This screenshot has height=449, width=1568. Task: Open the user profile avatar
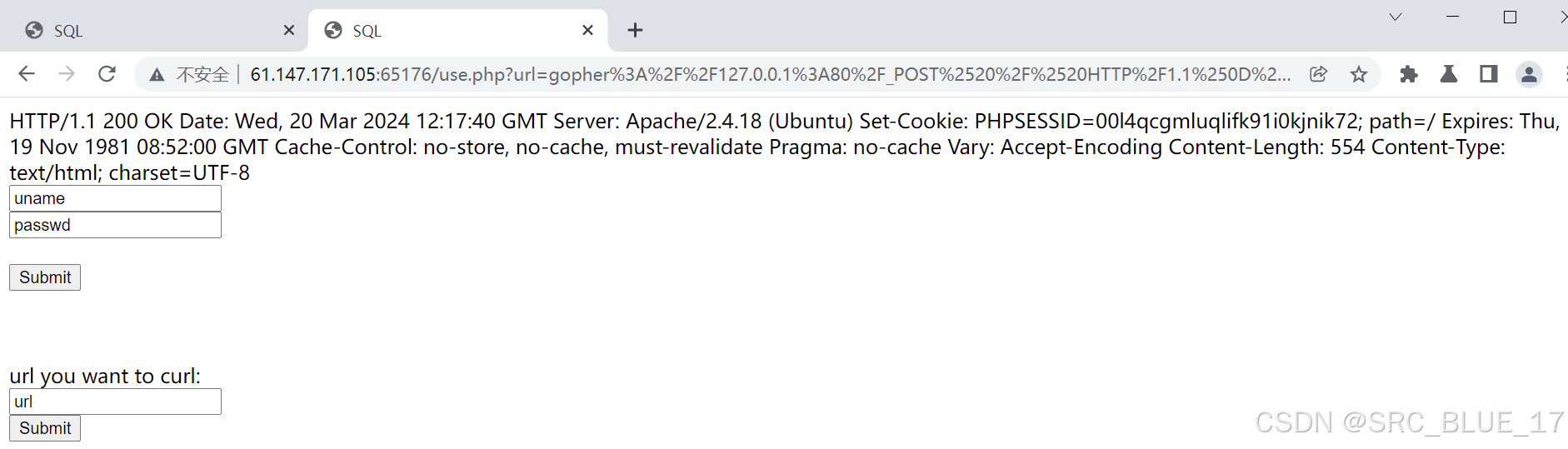[x=1529, y=74]
